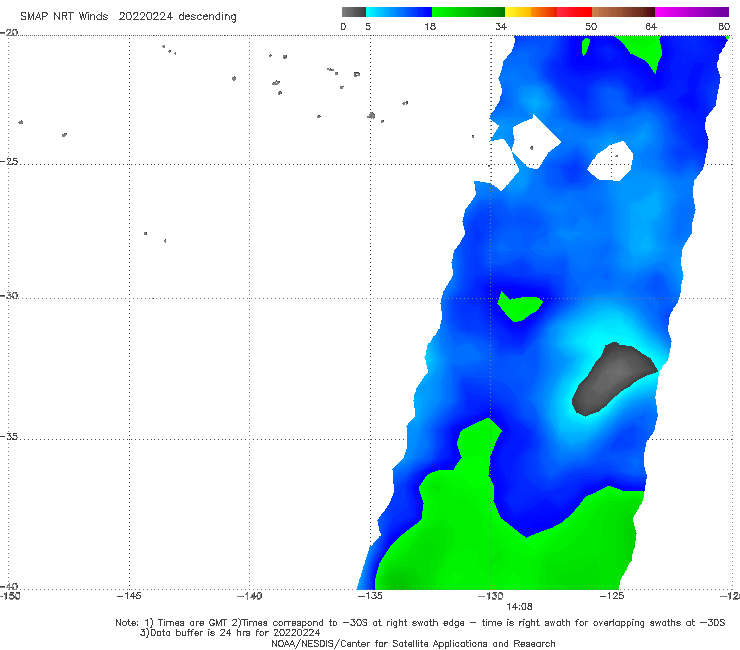Click the longitude label '-140'

pyautogui.click(x=249, y=596)
